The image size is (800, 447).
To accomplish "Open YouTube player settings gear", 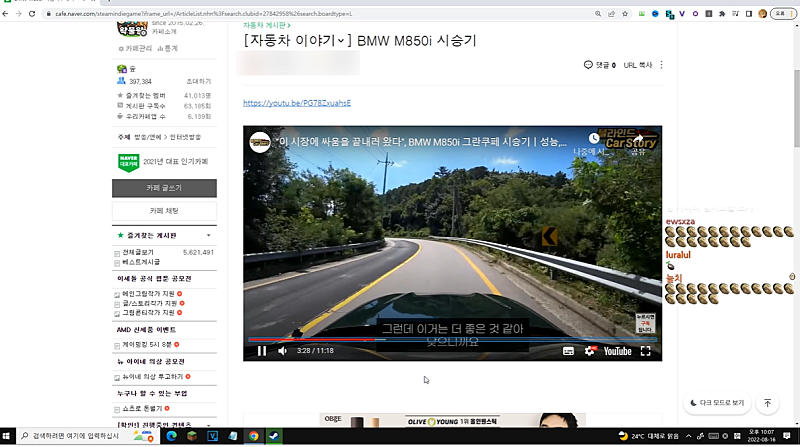I will 589,351.
